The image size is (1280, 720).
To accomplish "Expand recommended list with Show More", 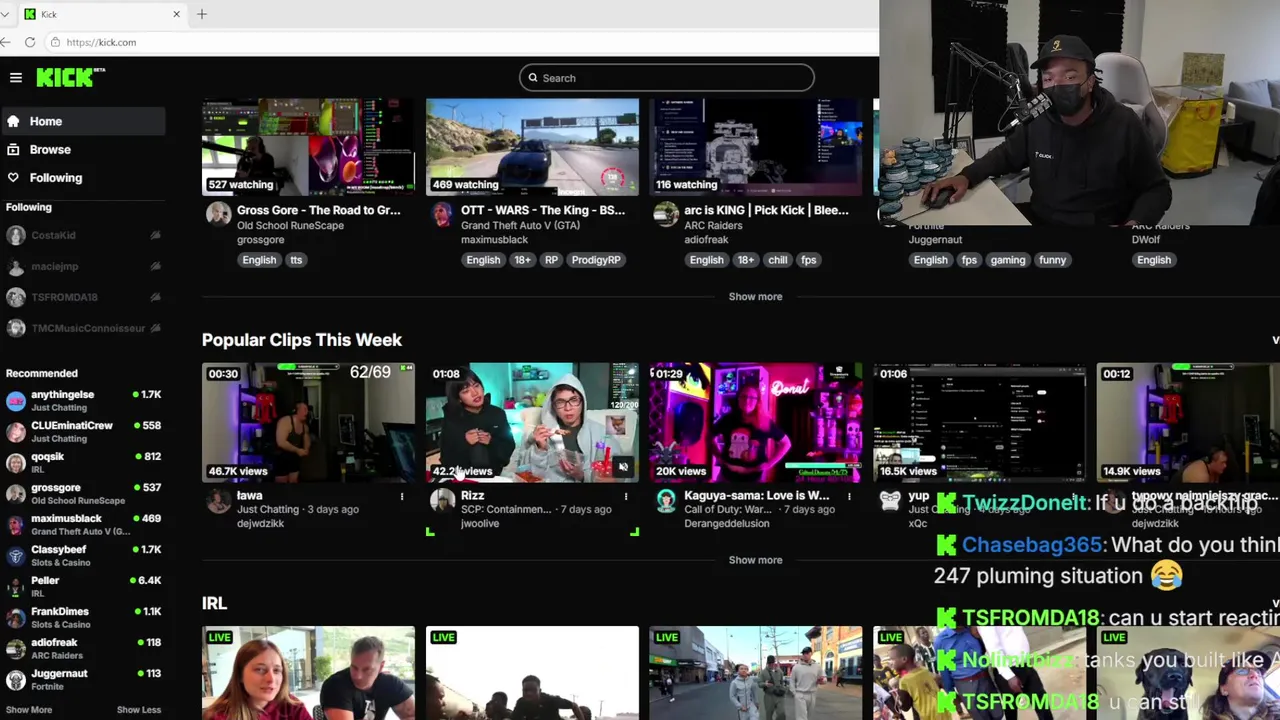I will click(29, 710).
